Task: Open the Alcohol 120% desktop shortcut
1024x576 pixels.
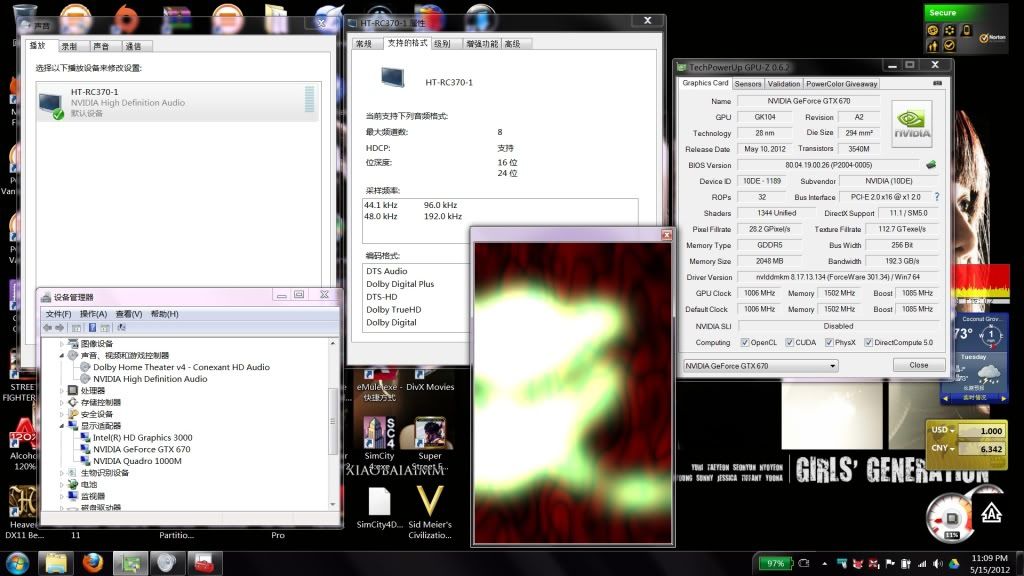Action: 24,444
